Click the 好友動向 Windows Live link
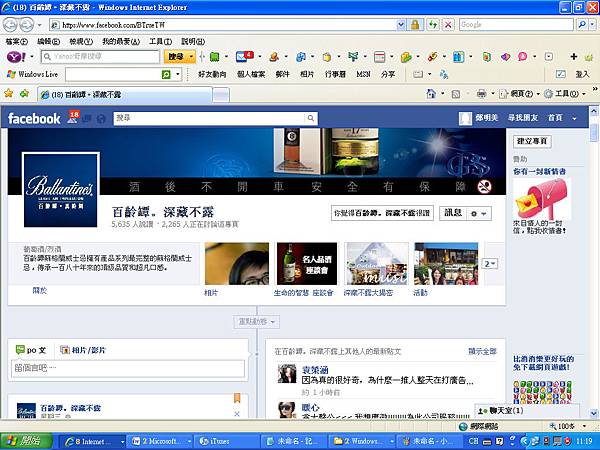Image resolution: width=600 pixels, height=450 pixels. tap(212, 74)
